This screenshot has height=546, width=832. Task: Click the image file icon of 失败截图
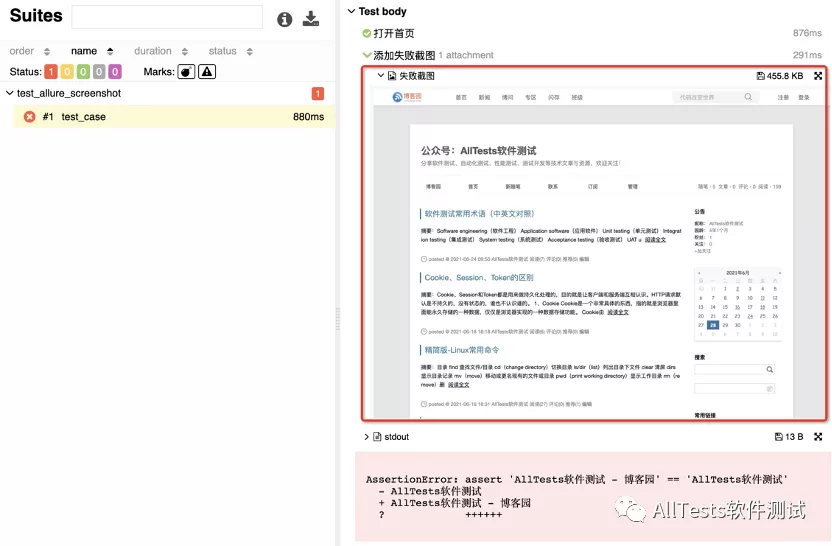(392, 76)
